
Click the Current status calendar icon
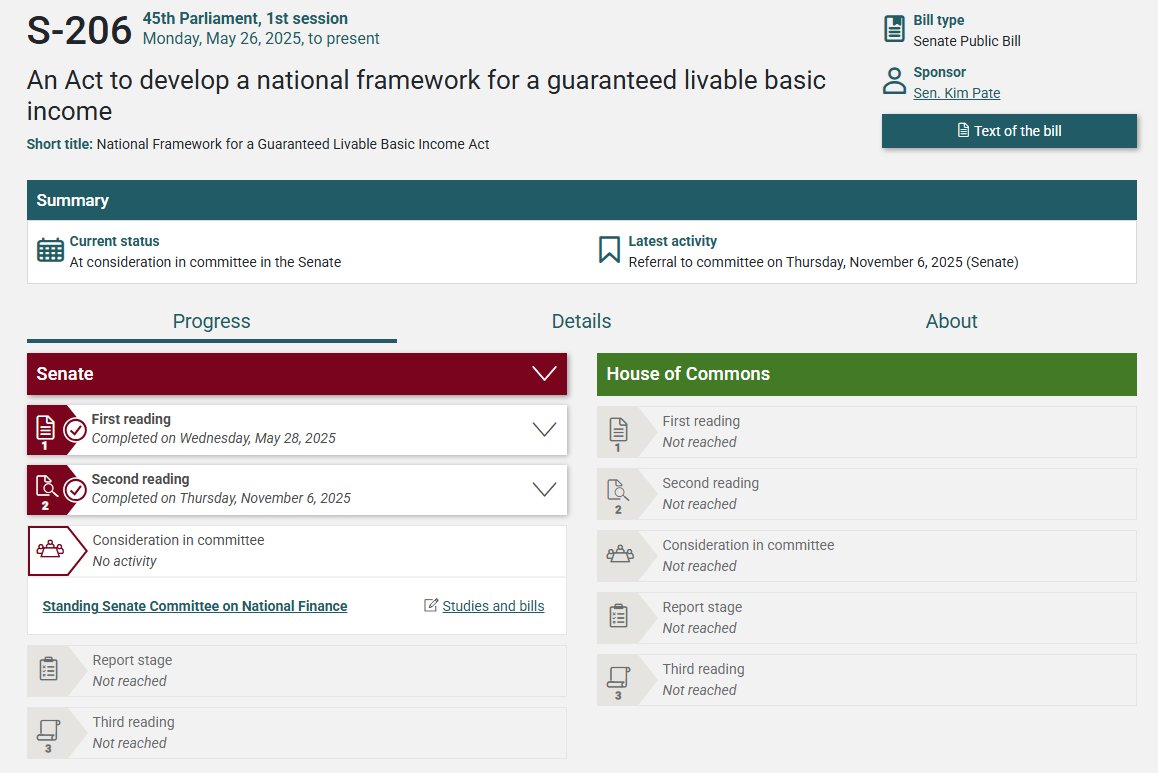tap(50, 250)
